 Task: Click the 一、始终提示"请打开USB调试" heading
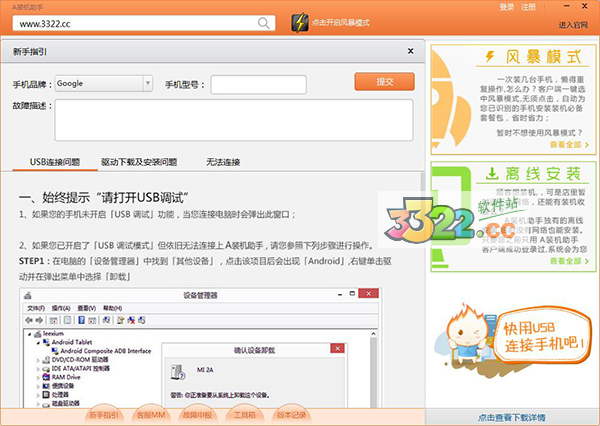pos(104,197)
